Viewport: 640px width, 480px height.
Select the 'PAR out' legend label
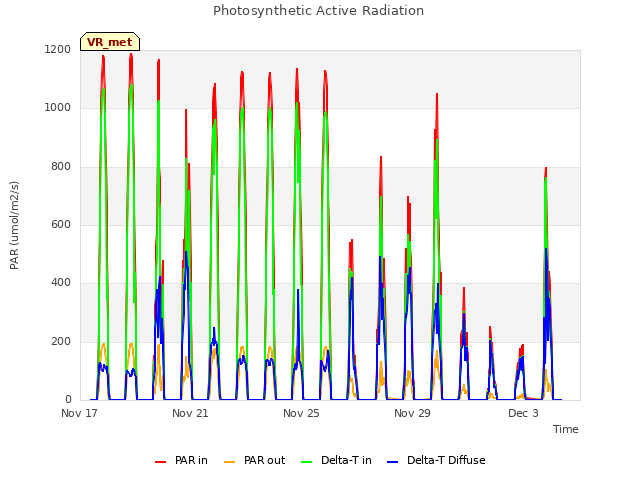(x=264, y=460)
